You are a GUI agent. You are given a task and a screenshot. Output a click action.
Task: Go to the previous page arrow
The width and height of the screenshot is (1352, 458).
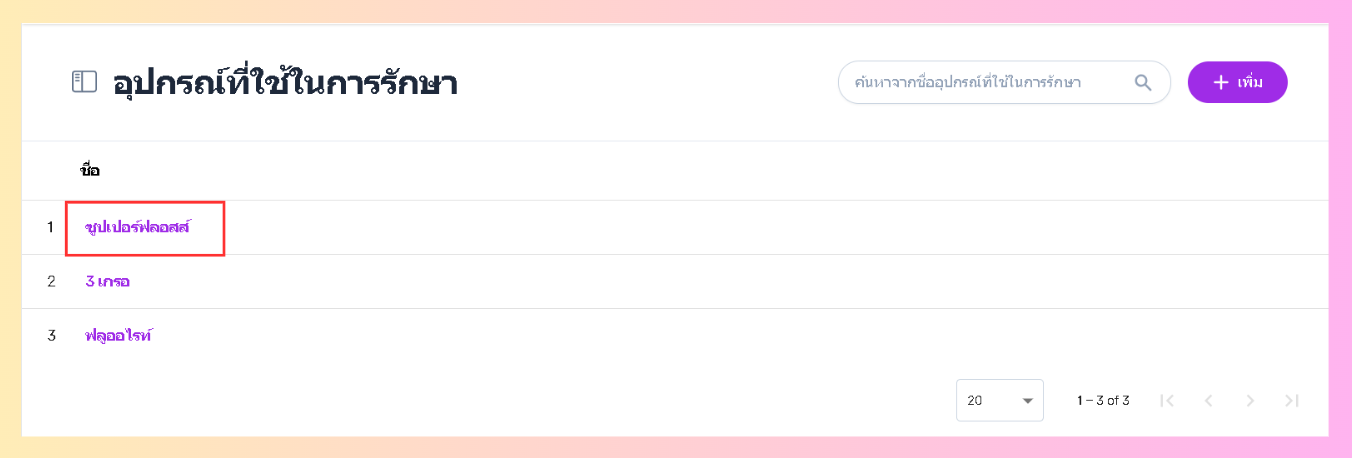pyautogui.click(x=1208, y=401)
